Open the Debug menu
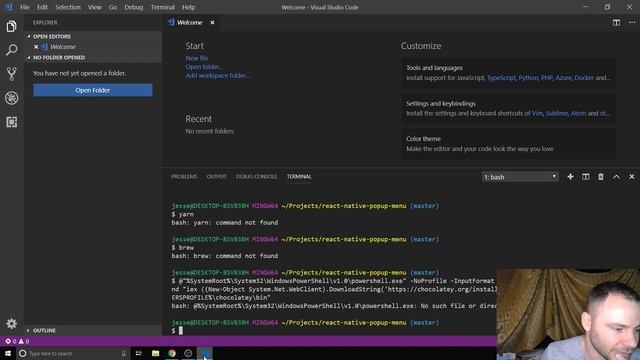 [134, 7]
